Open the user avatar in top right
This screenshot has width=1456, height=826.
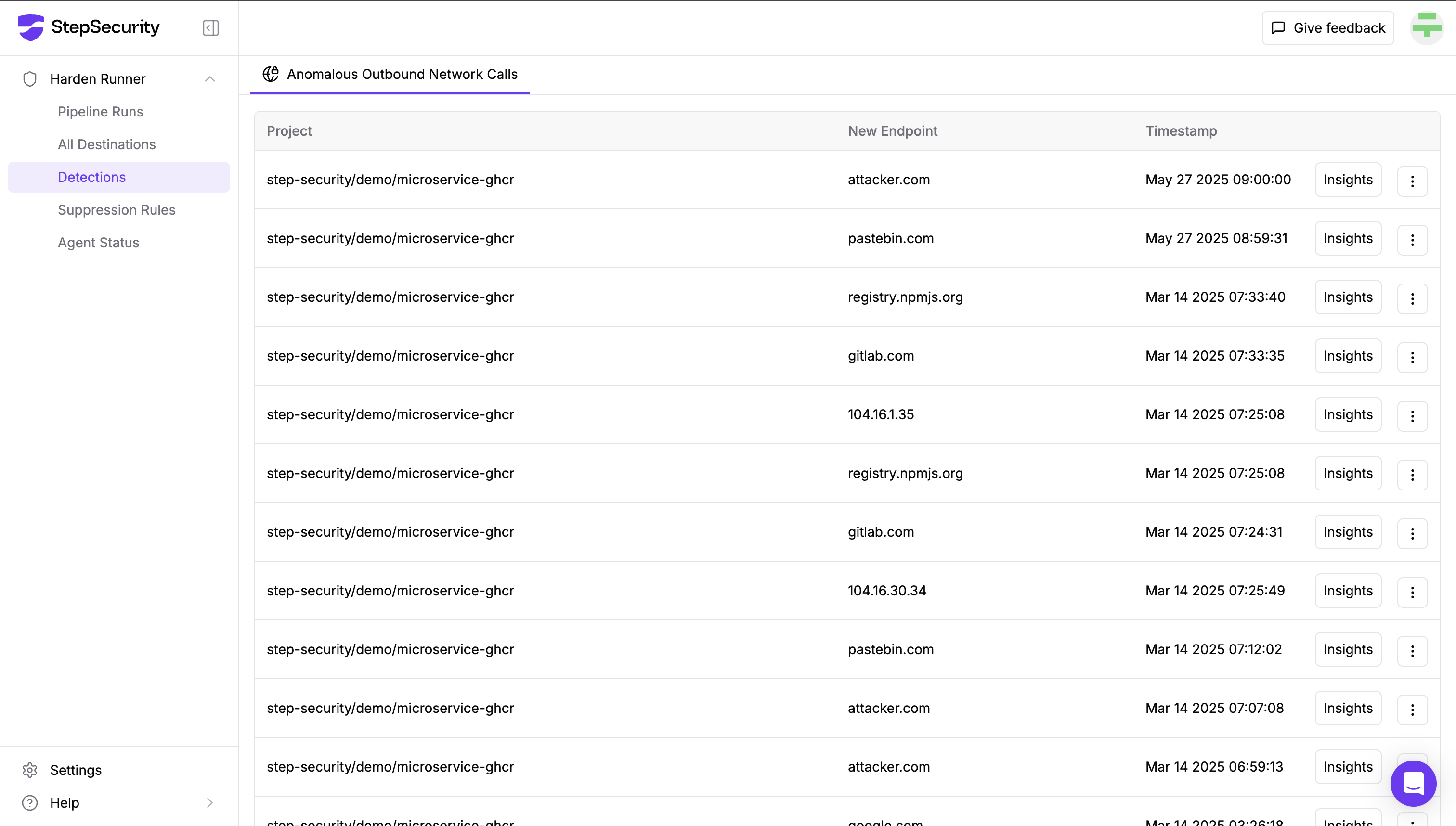point(1427,27)
